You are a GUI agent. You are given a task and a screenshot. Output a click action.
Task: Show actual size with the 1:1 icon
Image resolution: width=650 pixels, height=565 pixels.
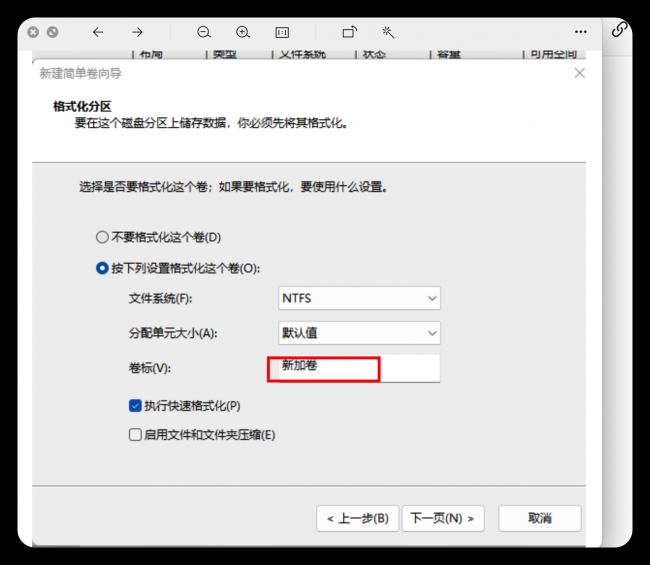282,32
